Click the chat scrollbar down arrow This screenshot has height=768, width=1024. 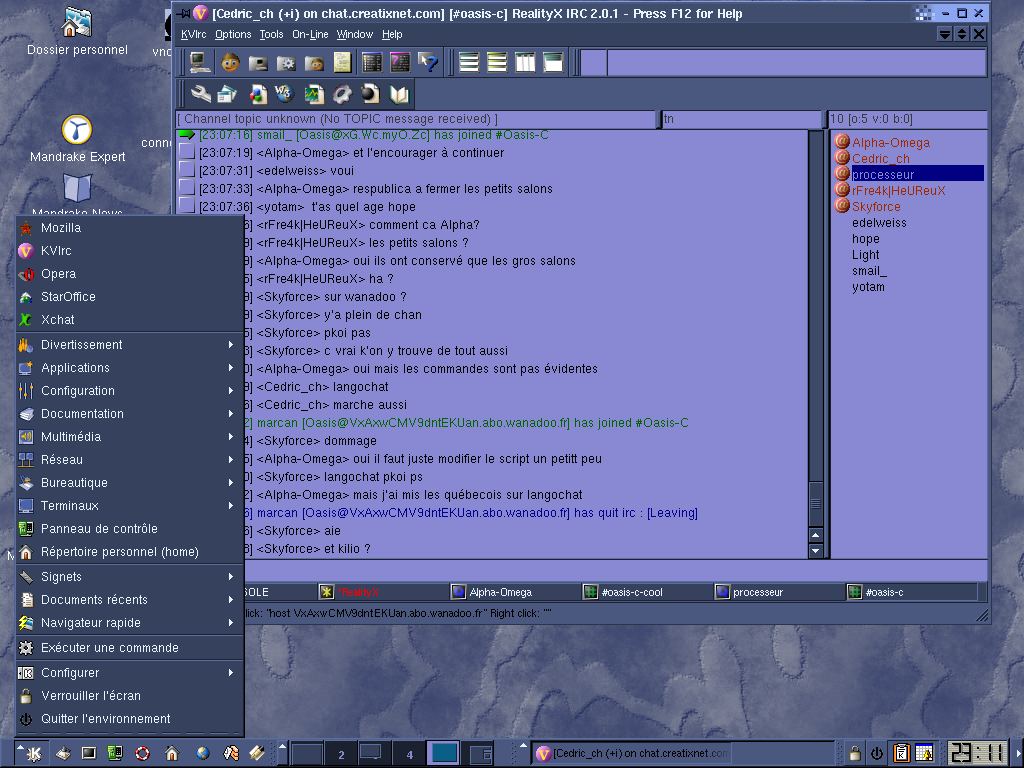pyautogui.click(x=816, y=551)
